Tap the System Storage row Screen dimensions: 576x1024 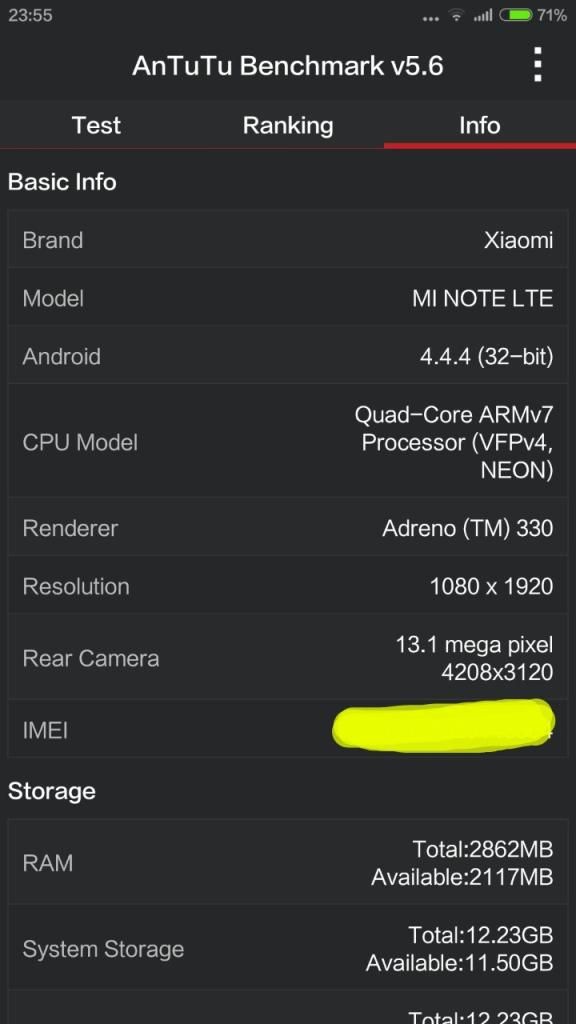pos(288,948)
